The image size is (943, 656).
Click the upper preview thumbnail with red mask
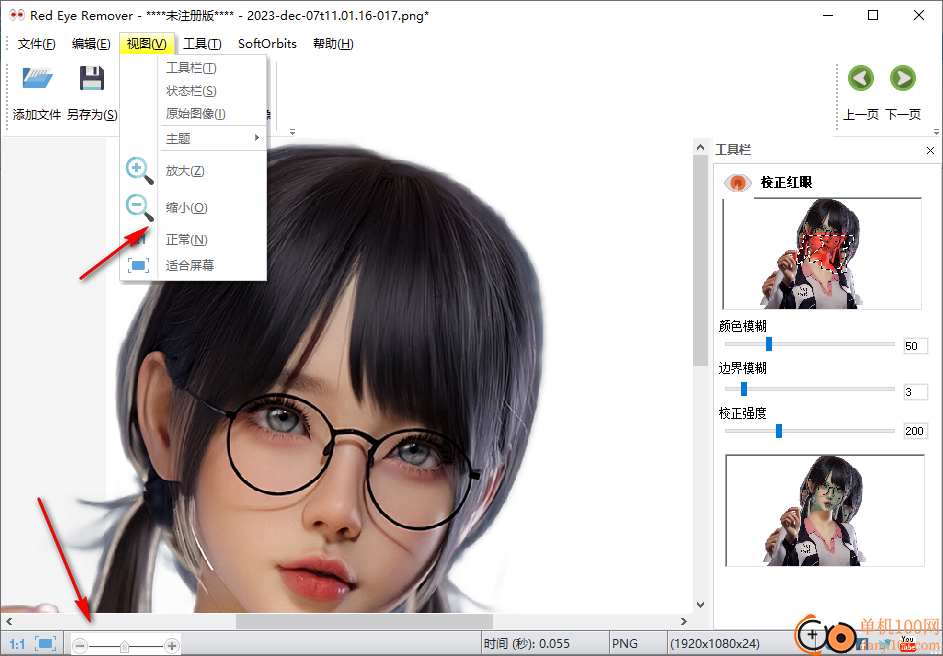[x=822, y=253]
